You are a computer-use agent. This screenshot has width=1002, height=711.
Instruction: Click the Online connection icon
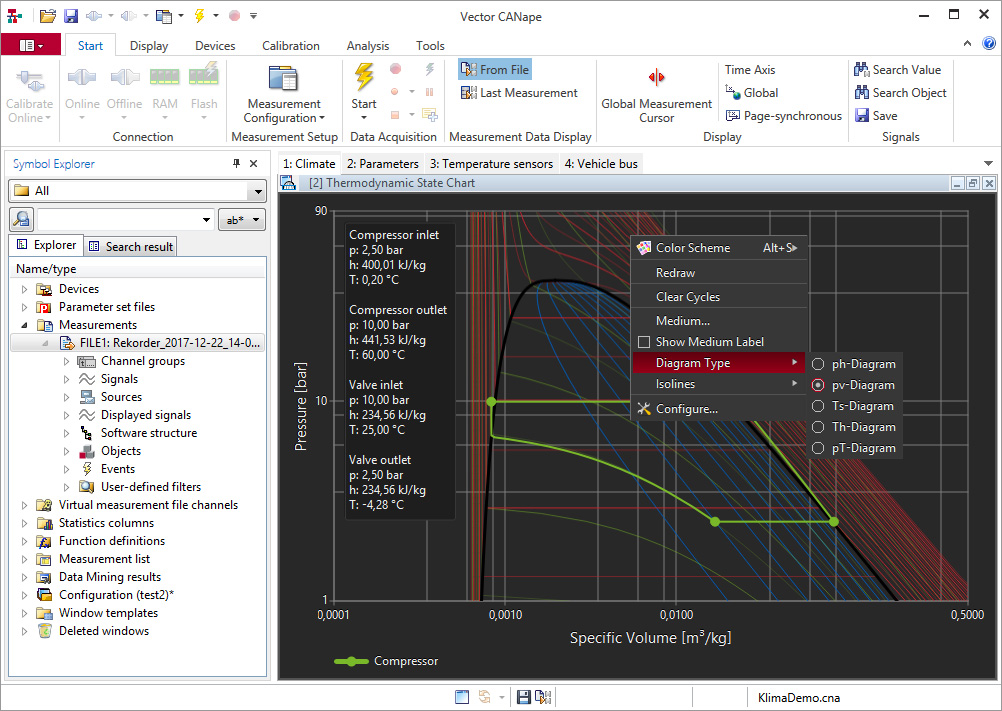[x=82, y=77]
